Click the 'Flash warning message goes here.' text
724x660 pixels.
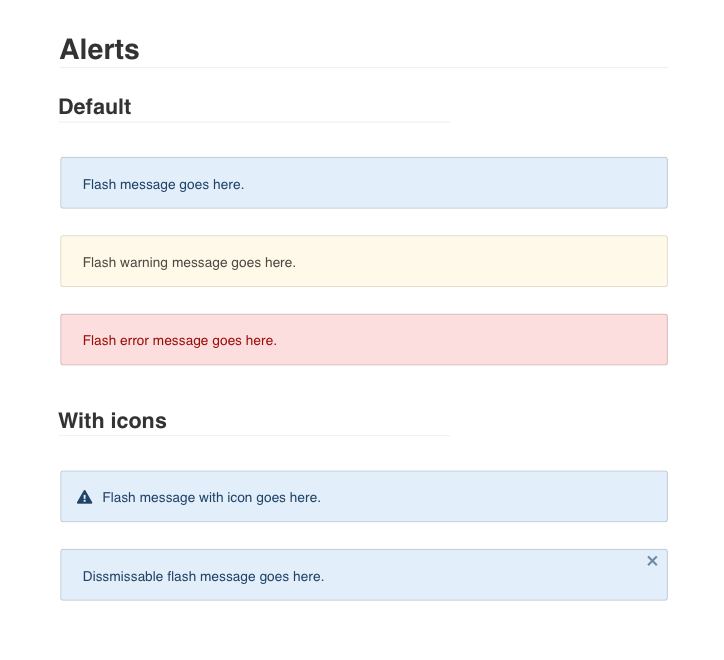(189, 263)
